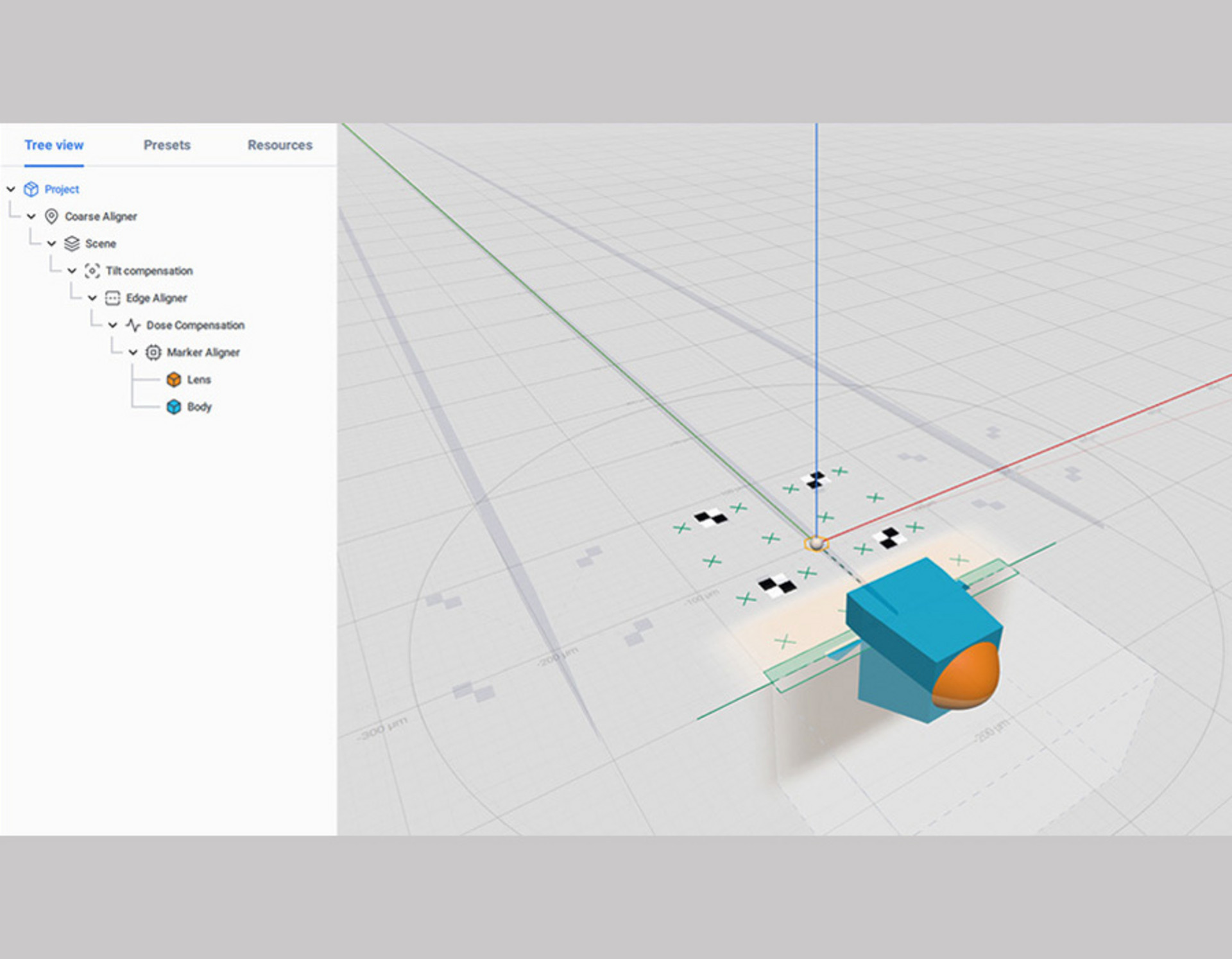The height and width of the screenshot is (959, 1232).
Task: Select the Scene tree item
Action: 101,244
